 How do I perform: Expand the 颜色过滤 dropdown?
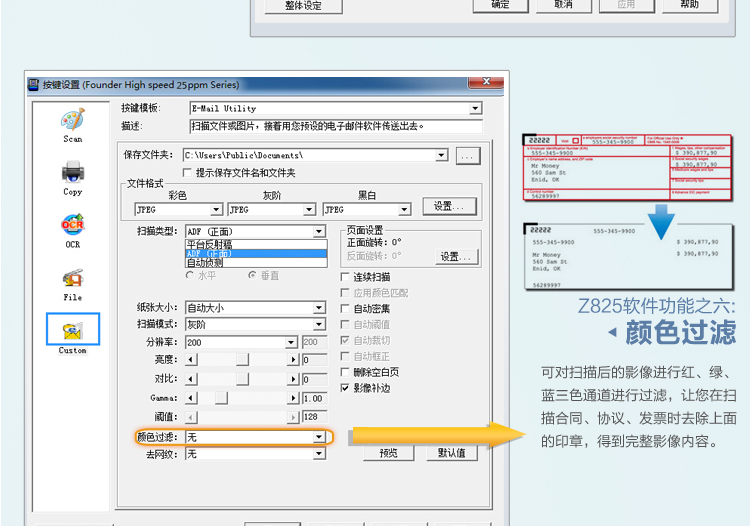pos(319,437)
